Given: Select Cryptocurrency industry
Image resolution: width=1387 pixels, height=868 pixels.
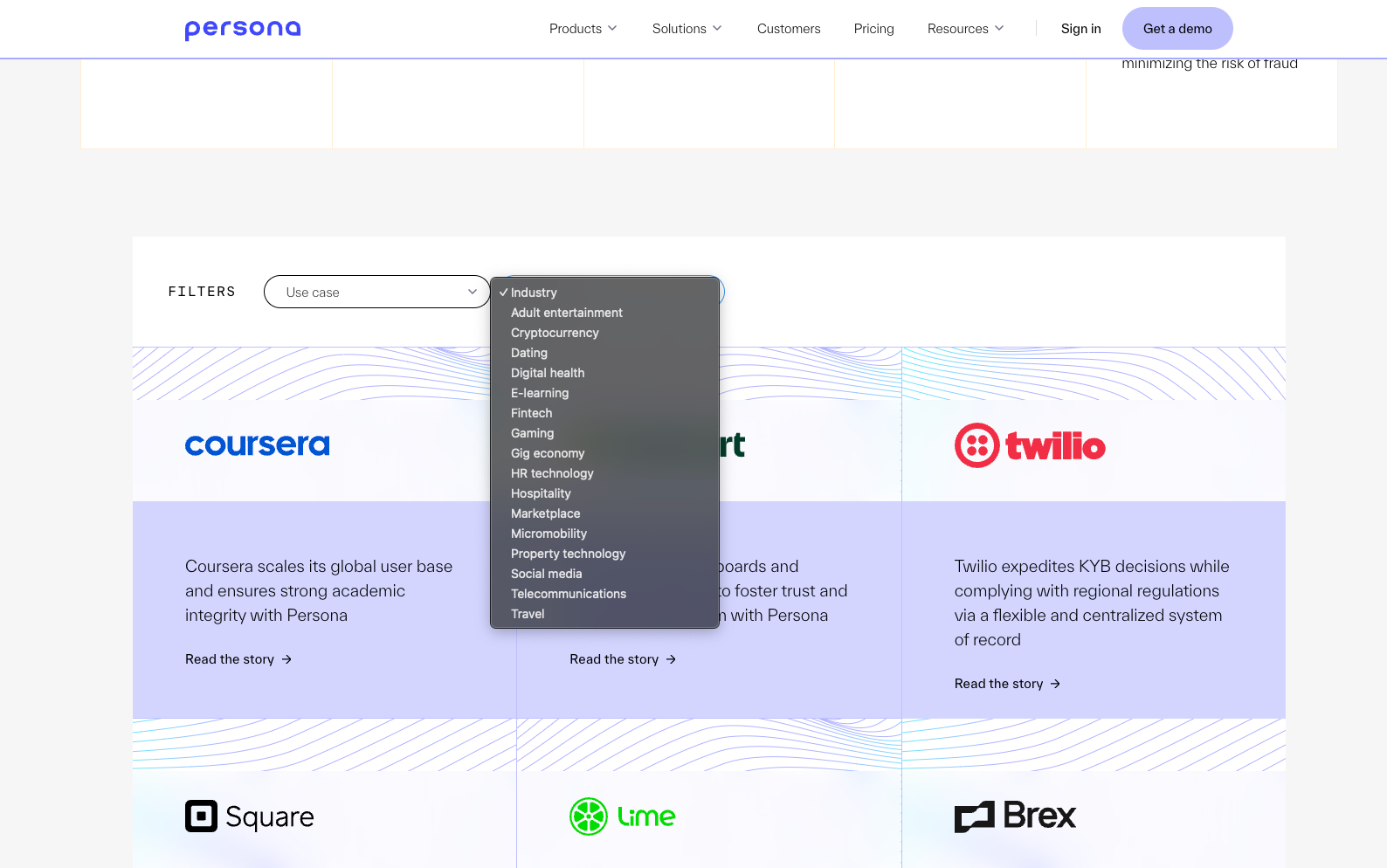Looking at the screenshot, I should 604,333.
